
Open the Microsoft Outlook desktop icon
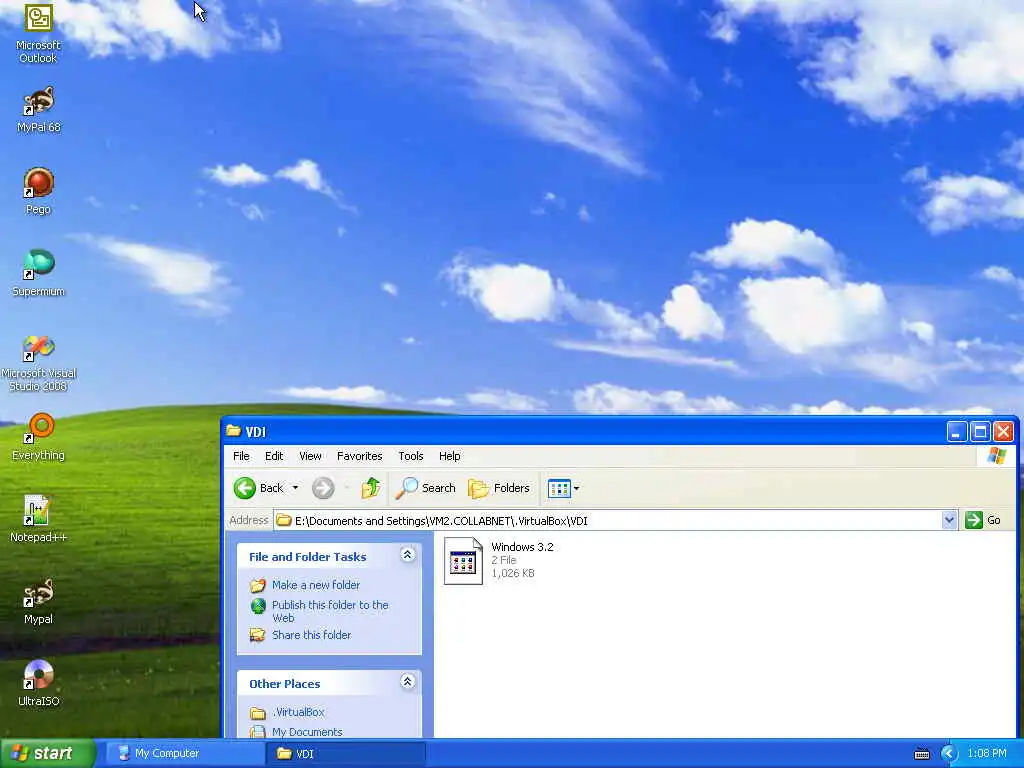(x=38, y=31)
